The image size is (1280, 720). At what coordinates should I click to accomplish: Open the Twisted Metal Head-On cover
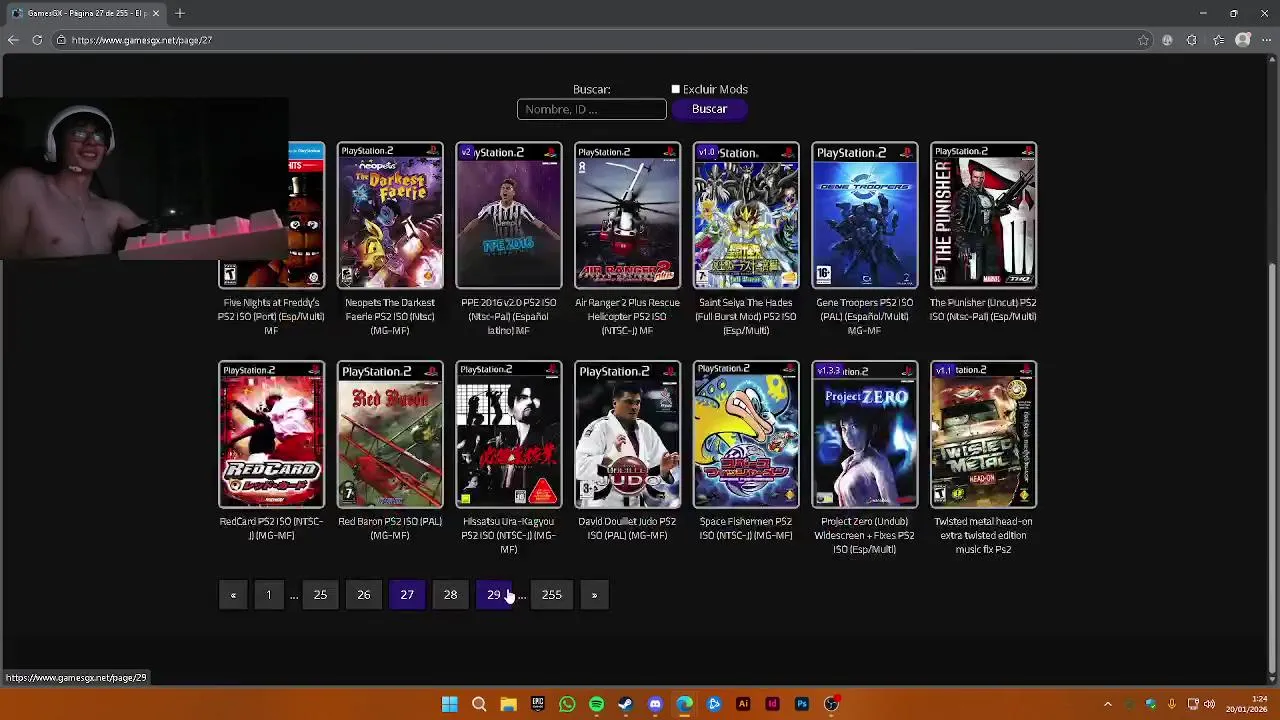coord(983,434)
